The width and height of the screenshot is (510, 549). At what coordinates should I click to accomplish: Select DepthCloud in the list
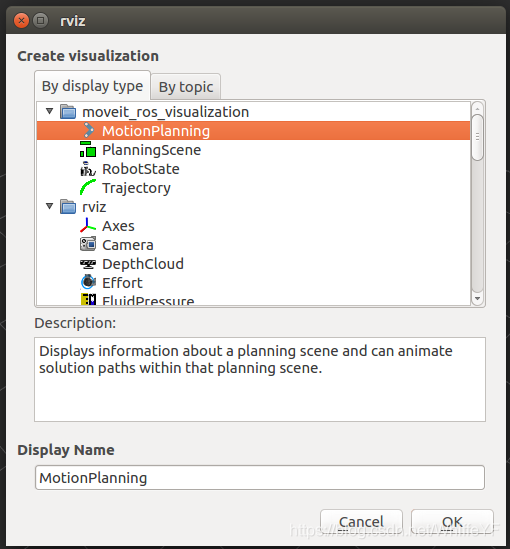click(x=143, y=264)
